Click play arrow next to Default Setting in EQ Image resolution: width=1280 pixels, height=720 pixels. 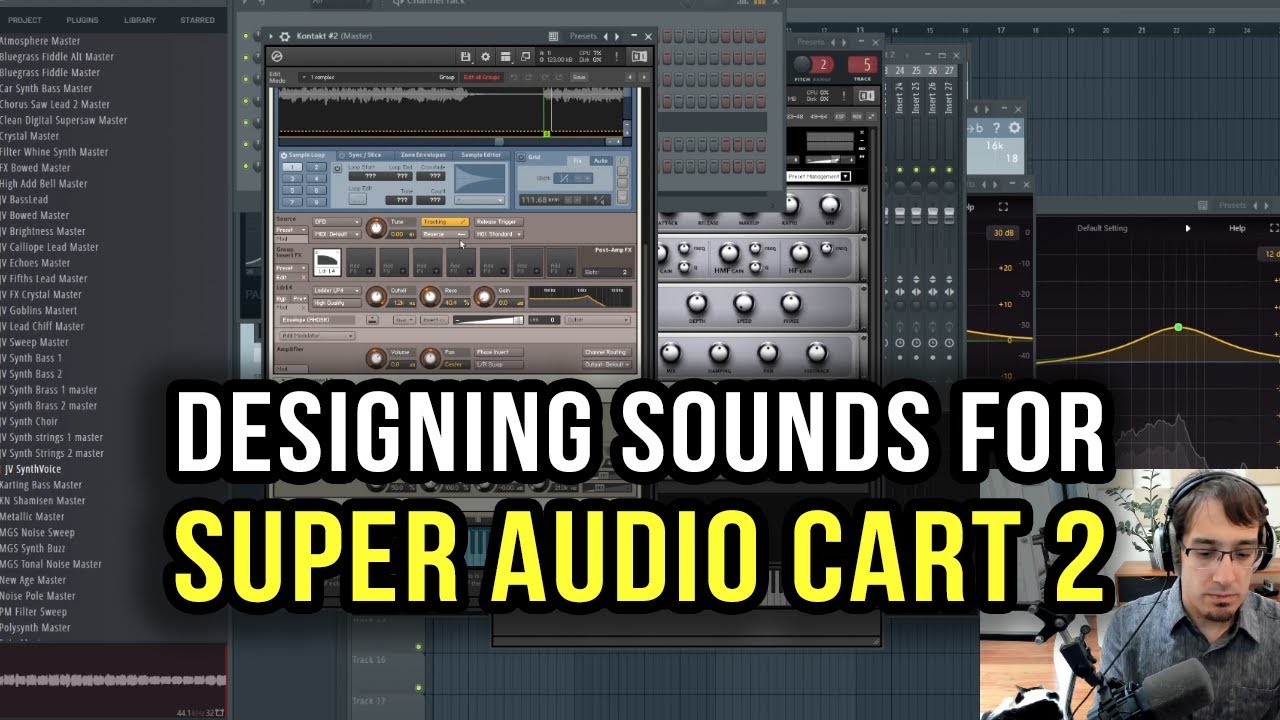tap(1188, 228)
